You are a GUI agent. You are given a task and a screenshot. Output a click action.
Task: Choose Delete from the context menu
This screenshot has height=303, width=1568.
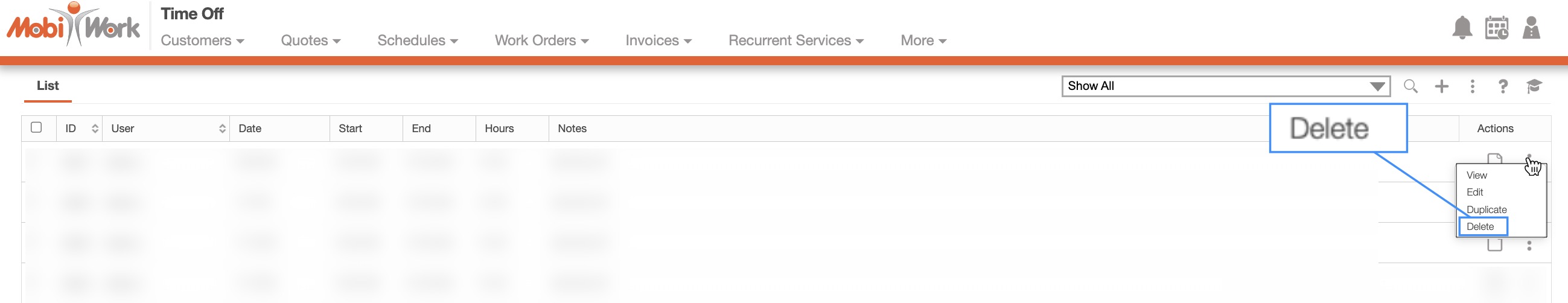(1480, 226)
